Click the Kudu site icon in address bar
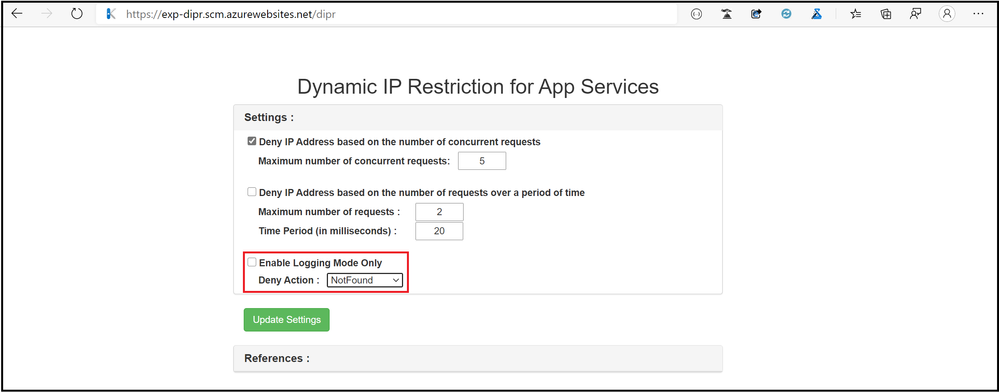This screenshot has height=392, width=999. click(x=111, y=14)
